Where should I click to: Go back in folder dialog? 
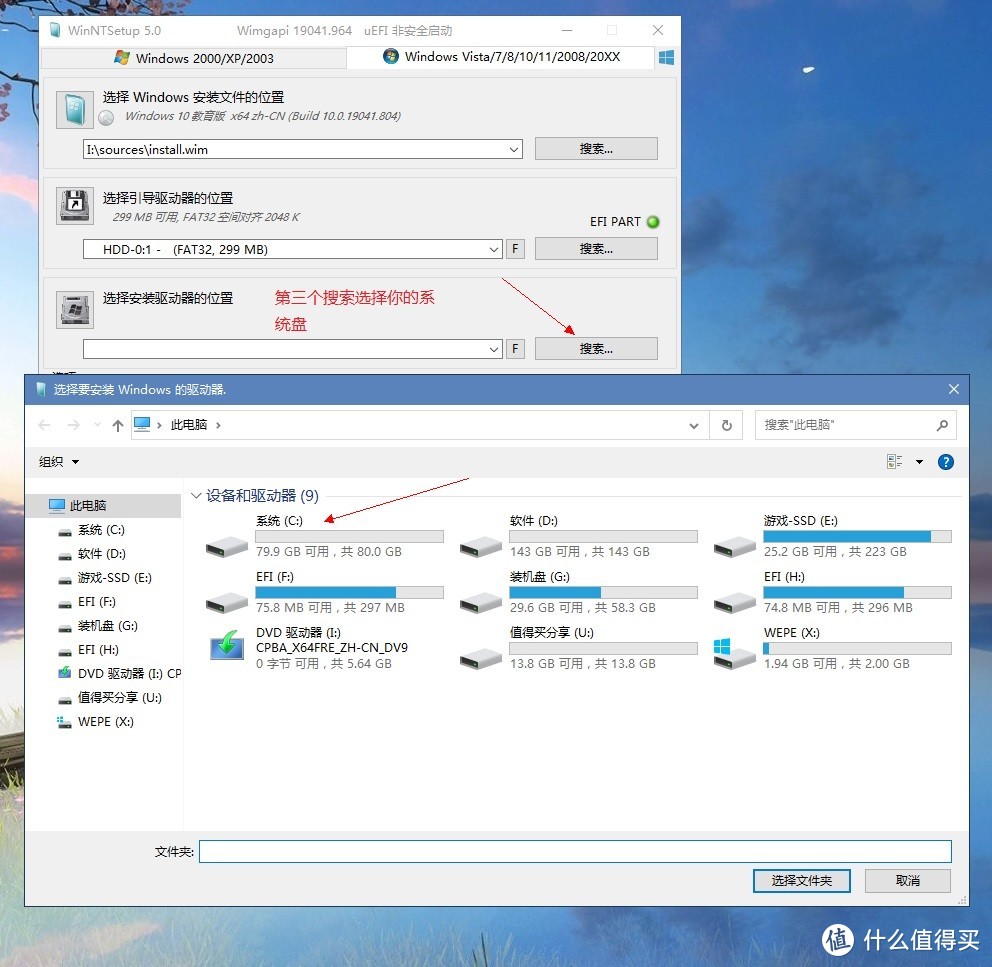(x=44, y=425)
